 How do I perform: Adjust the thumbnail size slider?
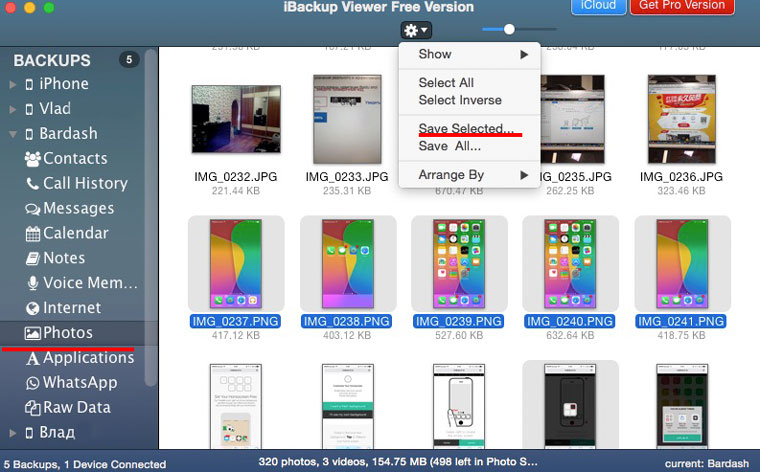509,30
